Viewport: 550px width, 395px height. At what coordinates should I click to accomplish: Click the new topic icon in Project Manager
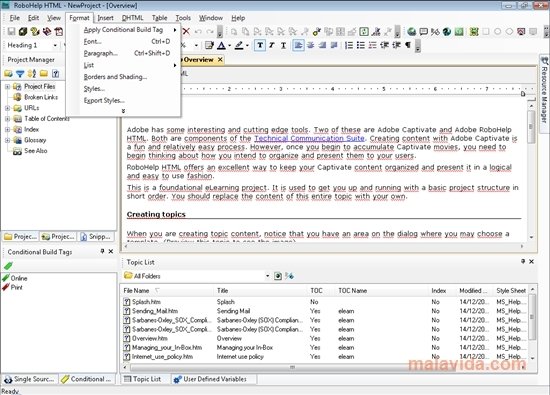click(x=55, y=74)
